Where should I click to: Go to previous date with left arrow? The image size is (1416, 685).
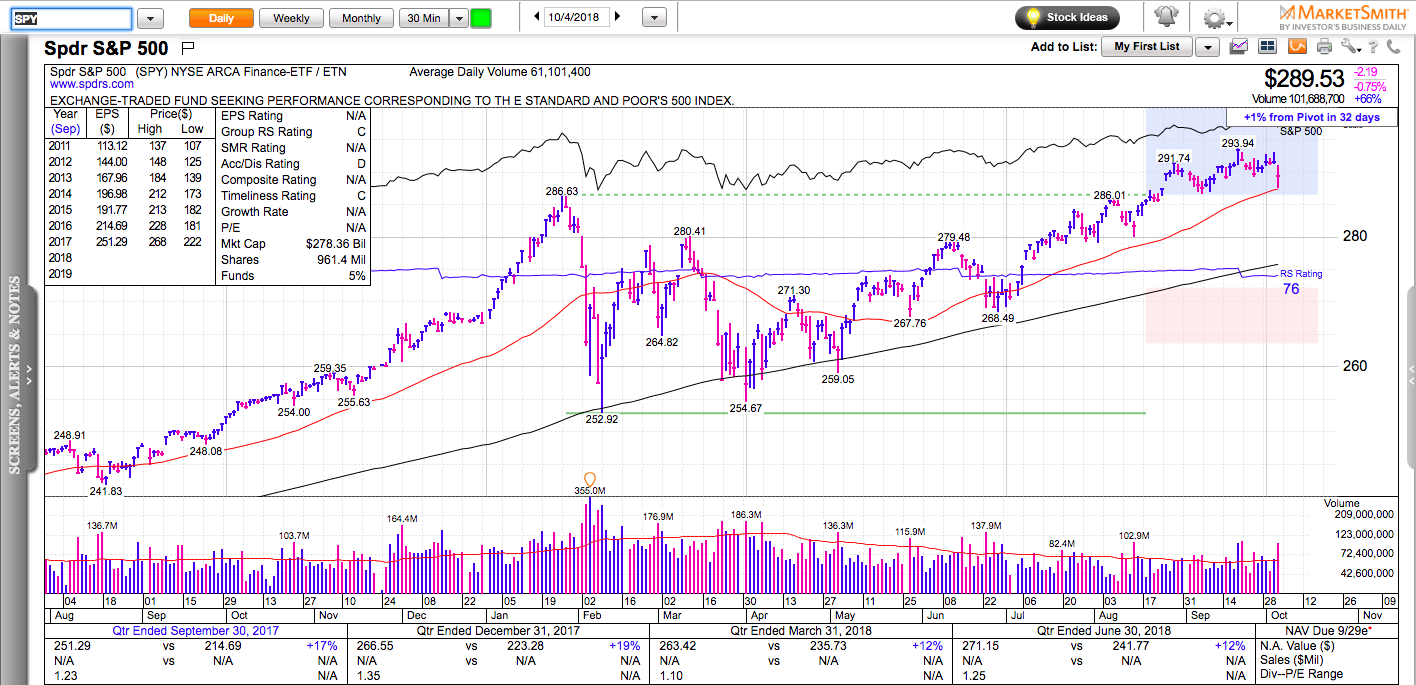point(537,17)
